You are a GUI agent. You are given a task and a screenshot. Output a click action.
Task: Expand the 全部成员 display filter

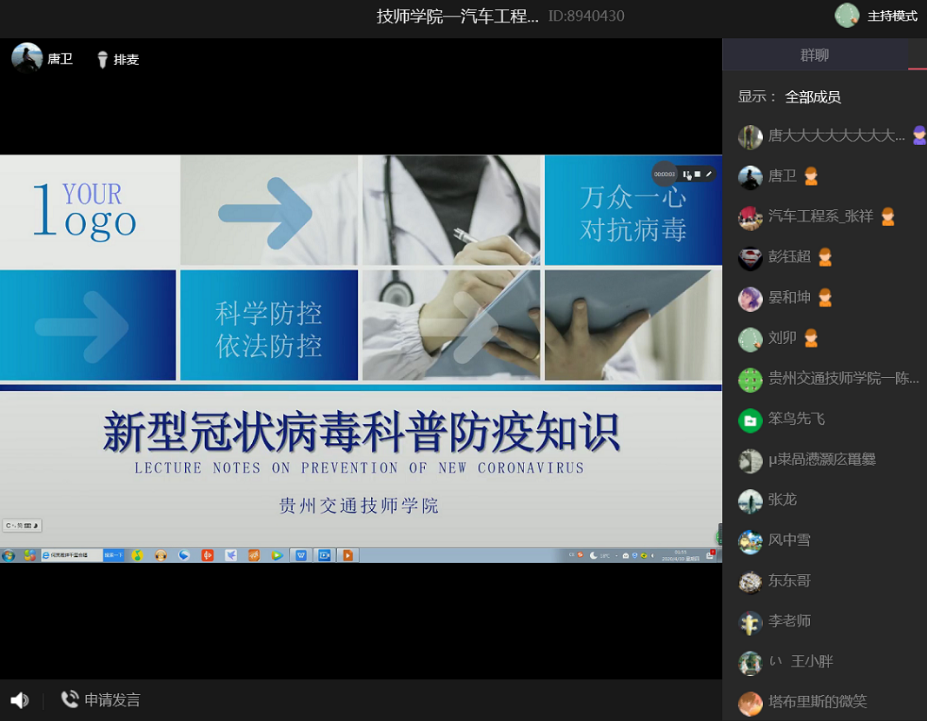813,97
